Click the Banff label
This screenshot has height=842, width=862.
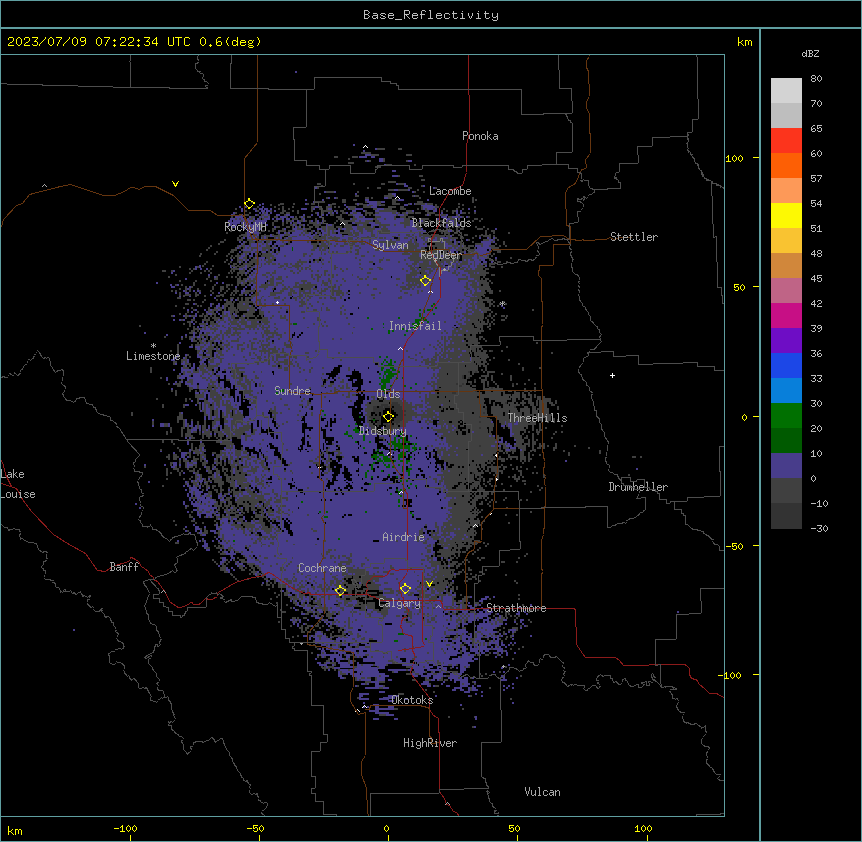pyautogui.click(x=124, y=567)
